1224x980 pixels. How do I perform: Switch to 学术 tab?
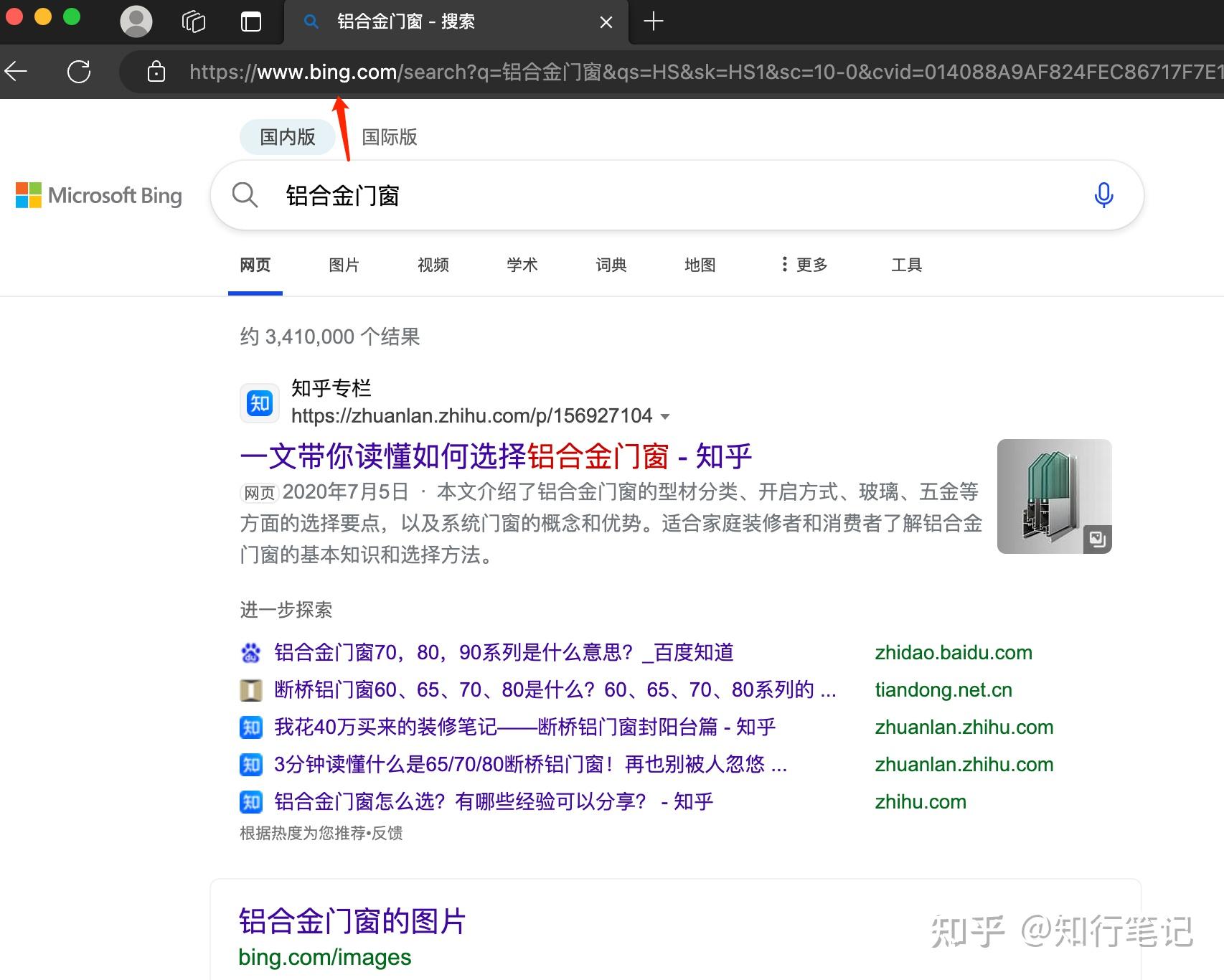click(522, 265)
